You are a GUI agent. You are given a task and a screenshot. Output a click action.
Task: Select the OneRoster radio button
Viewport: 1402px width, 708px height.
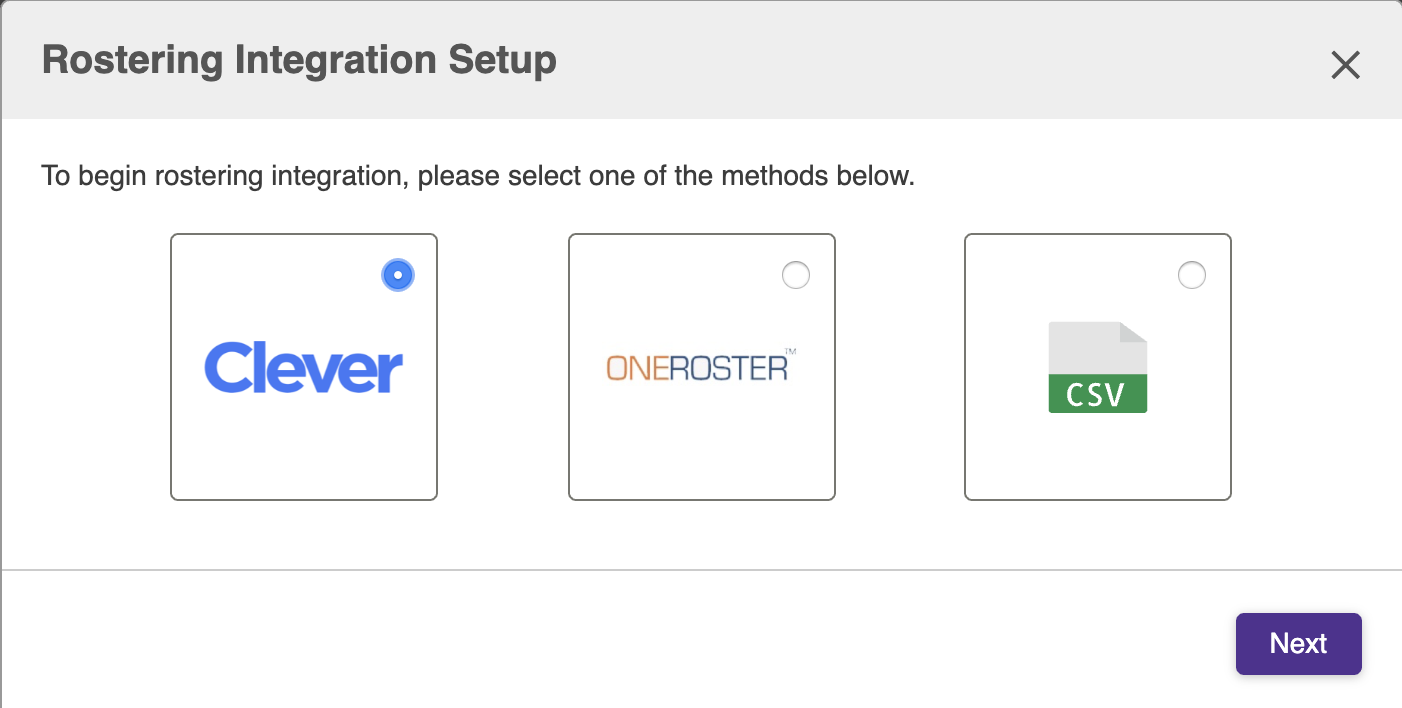(x=796, y=274)
